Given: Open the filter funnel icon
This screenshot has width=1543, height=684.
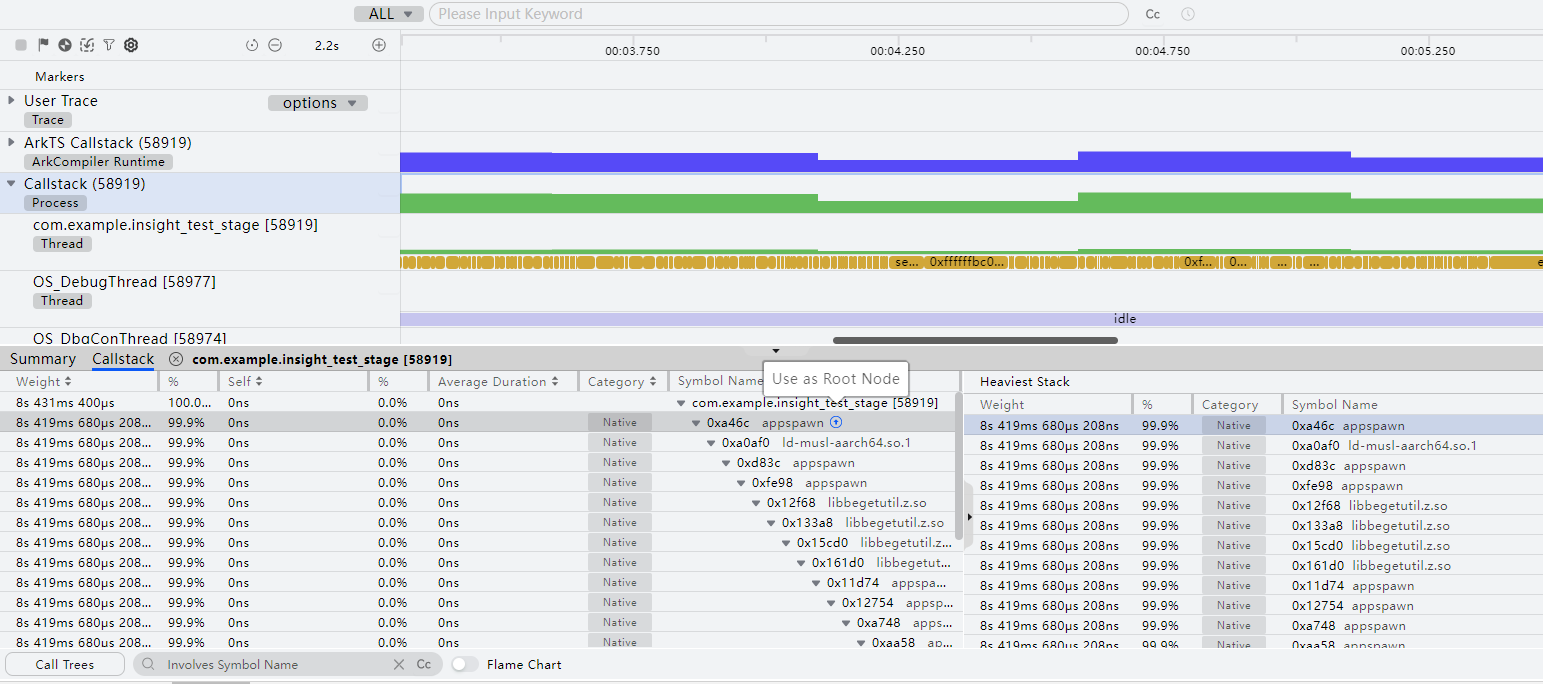Looking at the screenshot, I should 109,45.
